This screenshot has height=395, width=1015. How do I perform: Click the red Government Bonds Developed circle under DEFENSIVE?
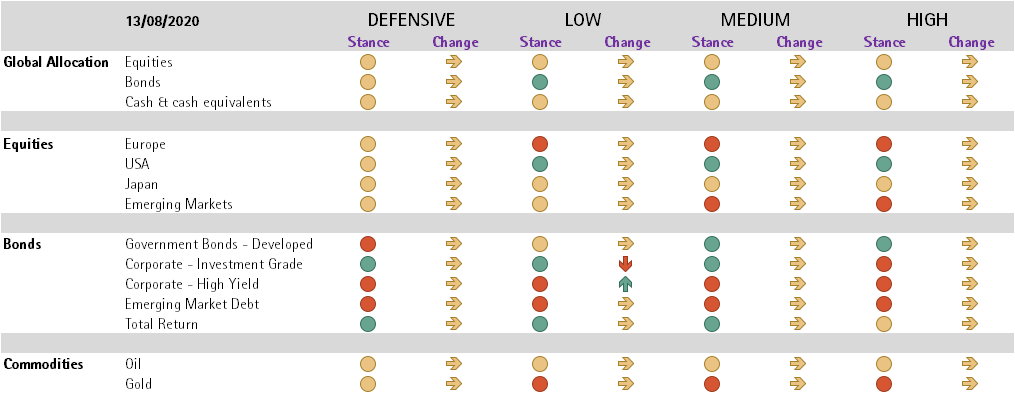coord(368,244)
